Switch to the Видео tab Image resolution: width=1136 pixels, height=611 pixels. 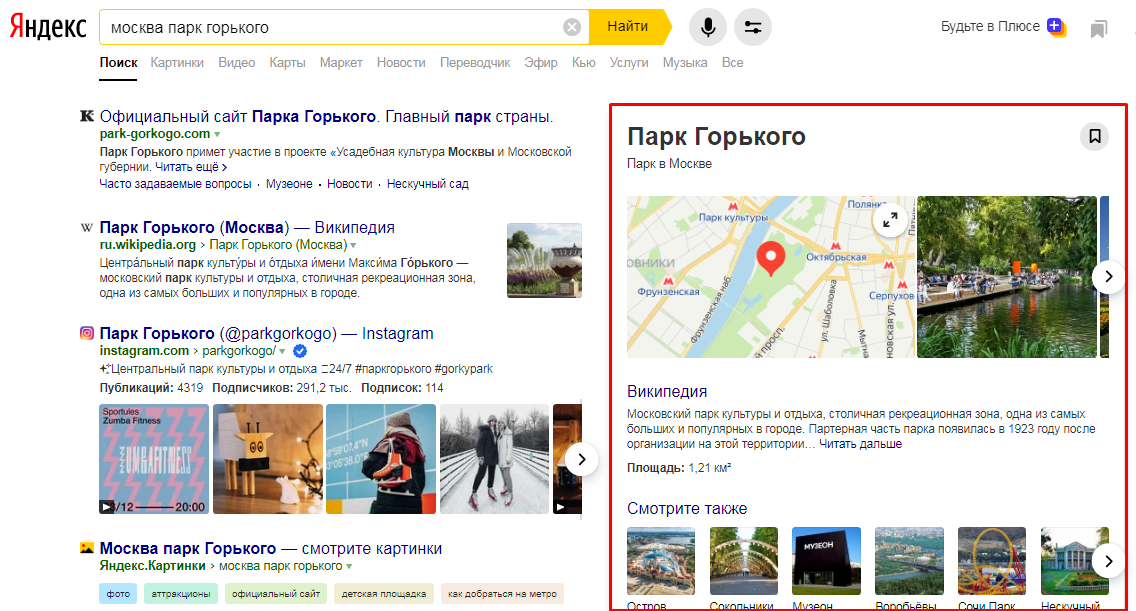tap(236, 62)
